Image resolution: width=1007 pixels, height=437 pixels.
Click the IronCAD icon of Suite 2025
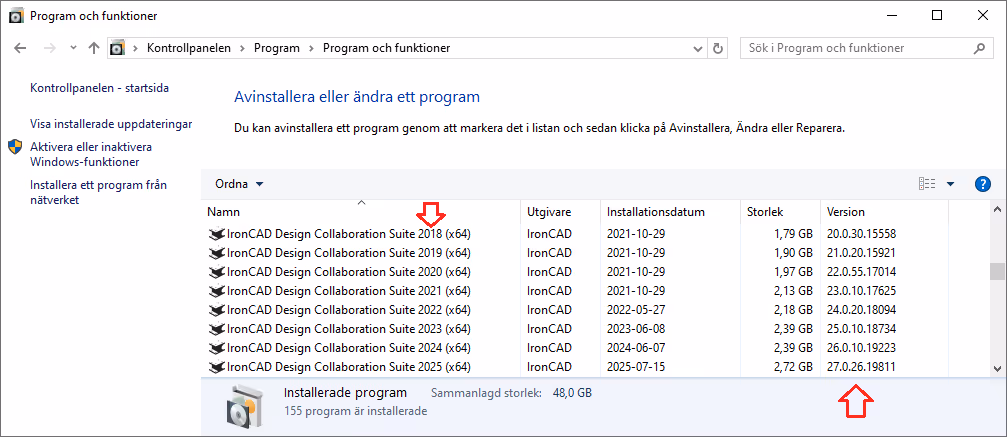217,368
